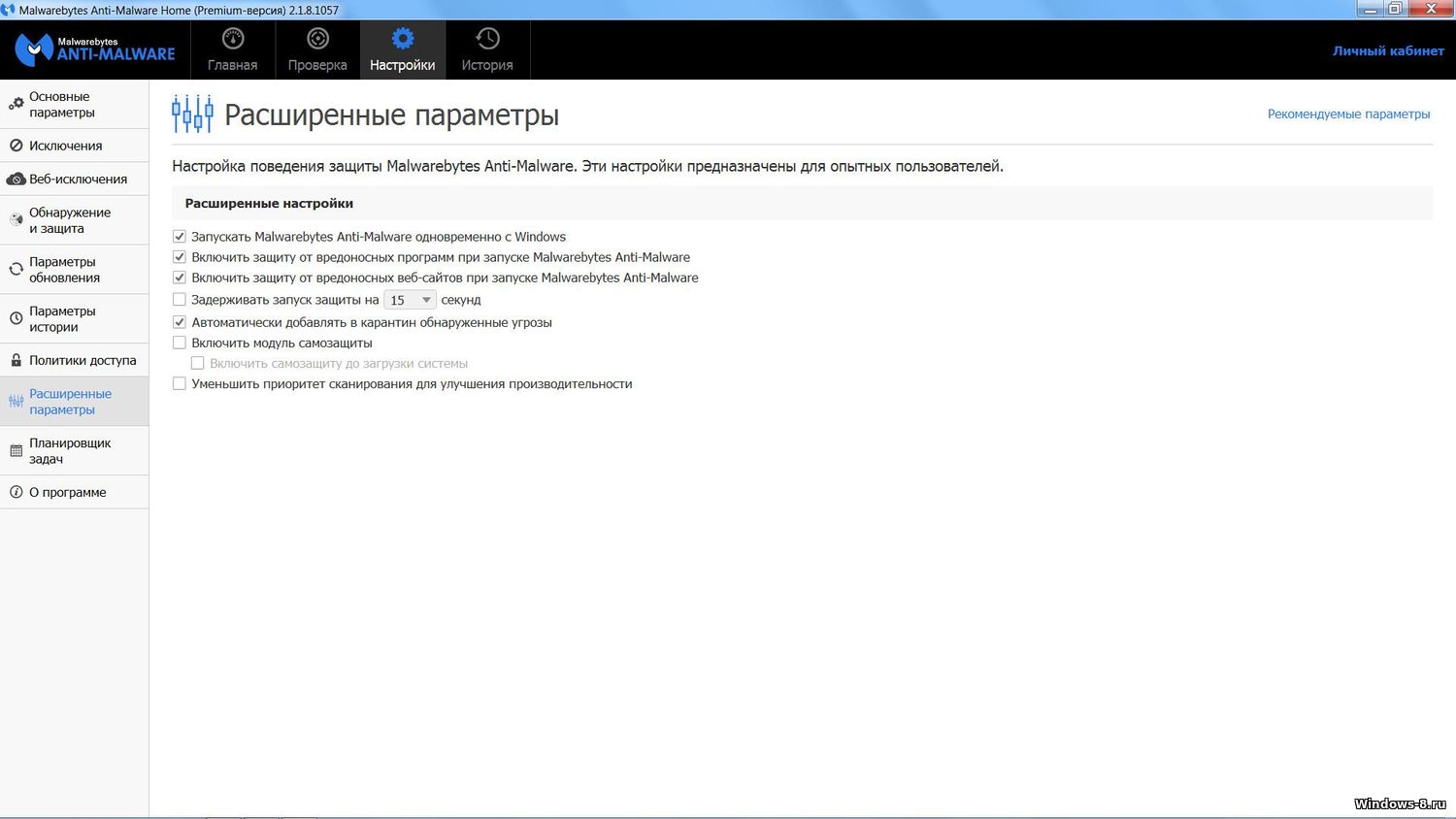Click the Главная dashboard gauge icon
1456x819 pixels.
(233, 39)
